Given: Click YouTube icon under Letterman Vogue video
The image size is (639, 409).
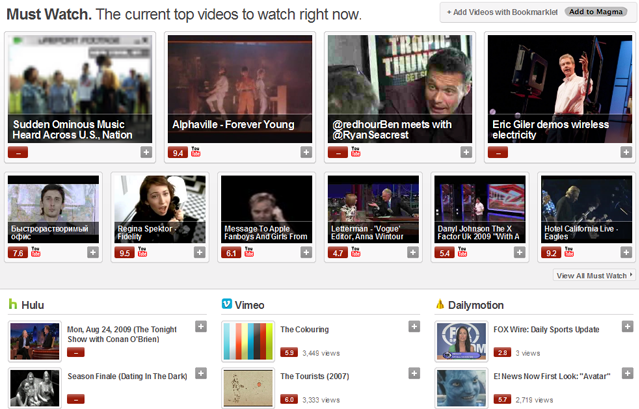Looking at the screenshot, I should tap(356, 252).
